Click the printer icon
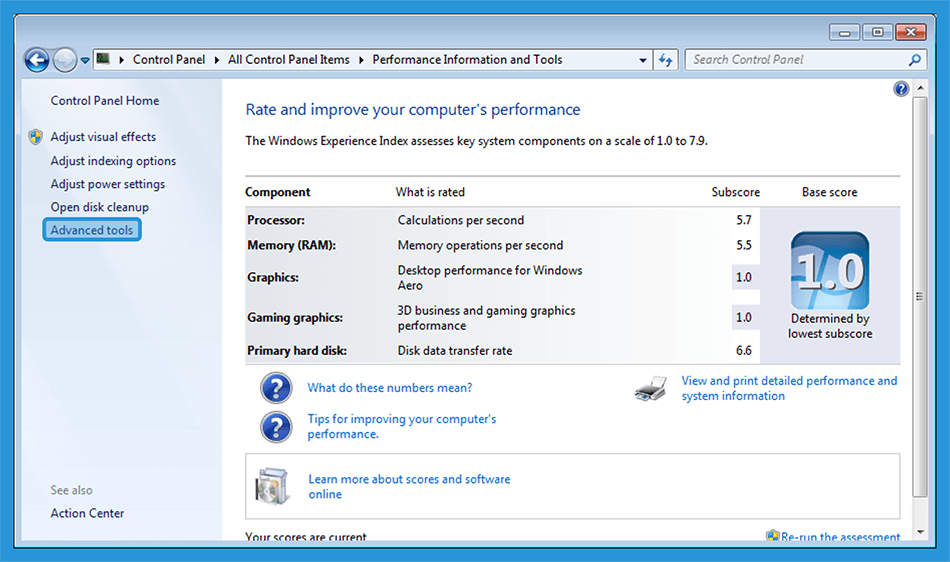 click(651, 388)
